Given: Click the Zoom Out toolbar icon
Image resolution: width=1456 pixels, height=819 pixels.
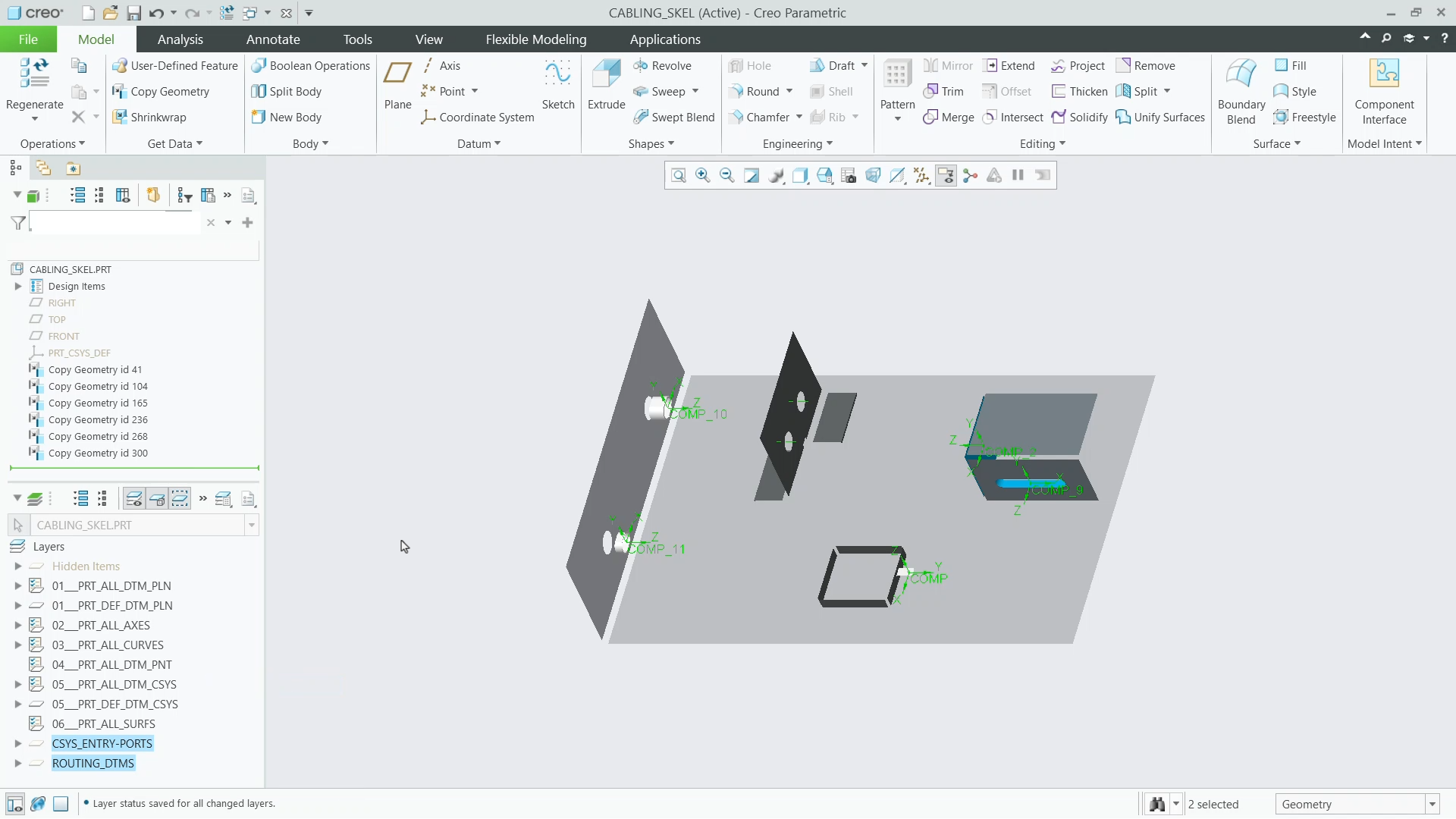Looking at the screenshot, I should (727, 176).
